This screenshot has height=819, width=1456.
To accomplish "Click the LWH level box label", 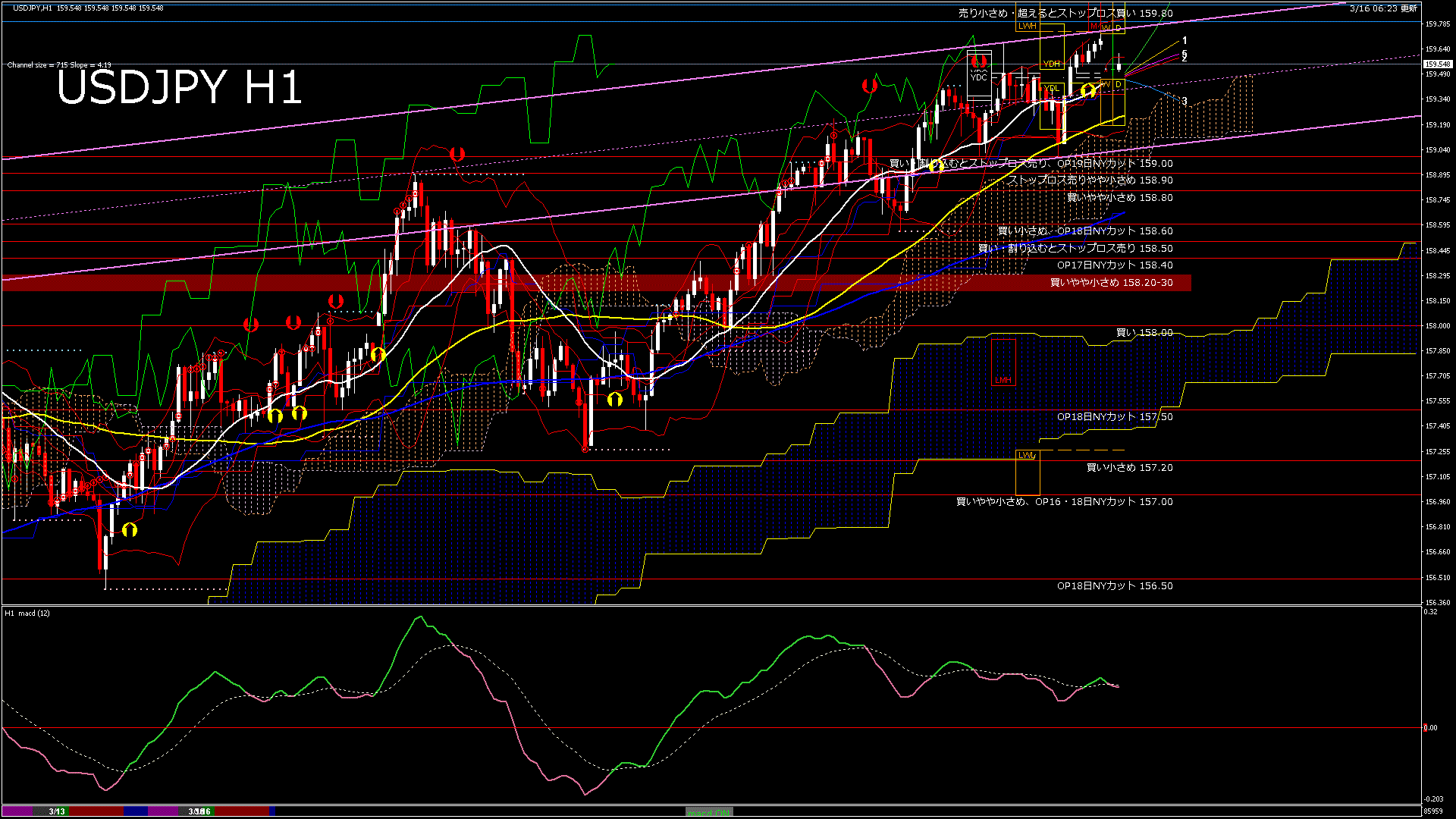I will 1027,26.
